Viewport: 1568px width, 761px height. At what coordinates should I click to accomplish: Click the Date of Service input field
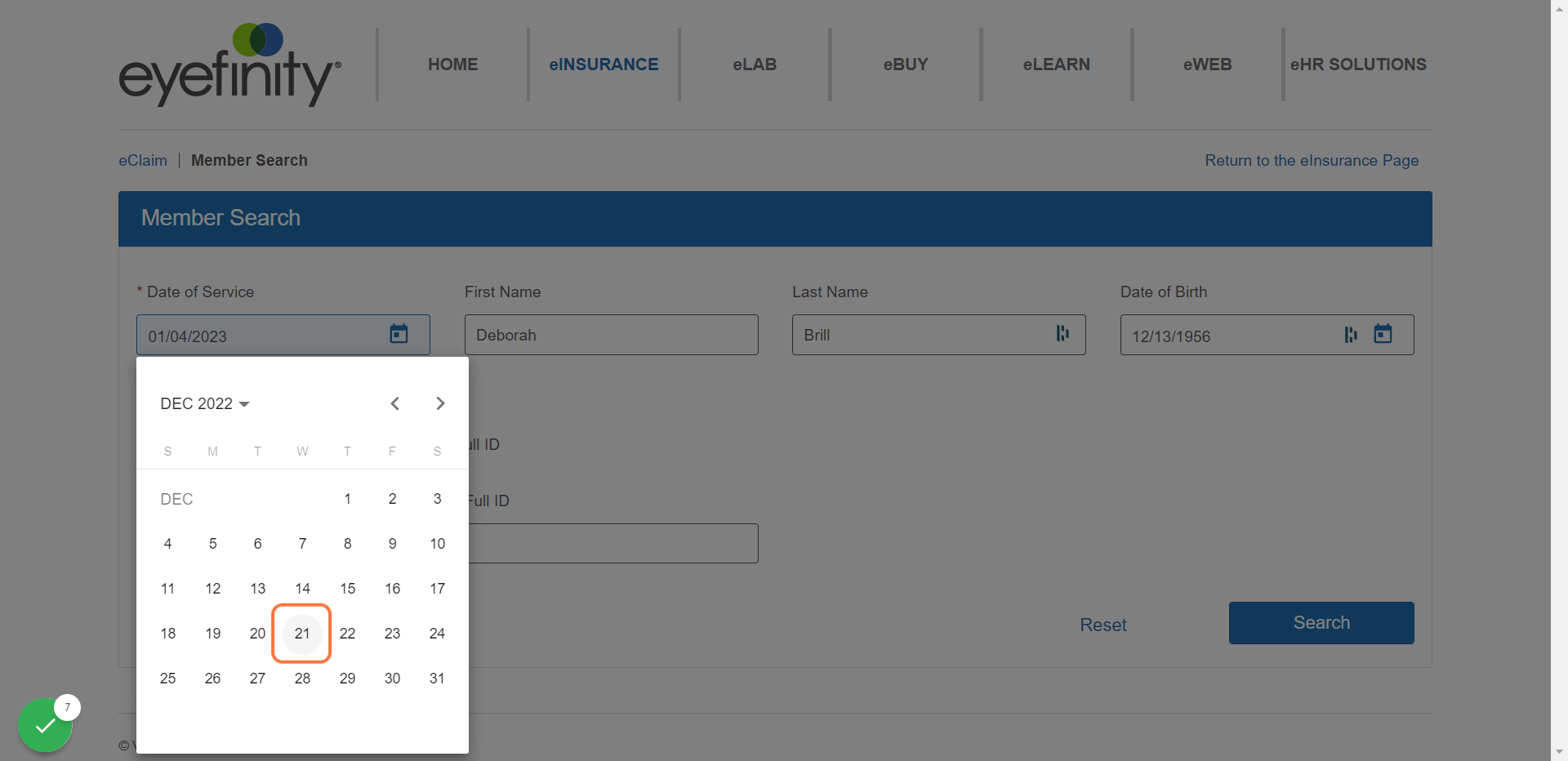[283, 335]
